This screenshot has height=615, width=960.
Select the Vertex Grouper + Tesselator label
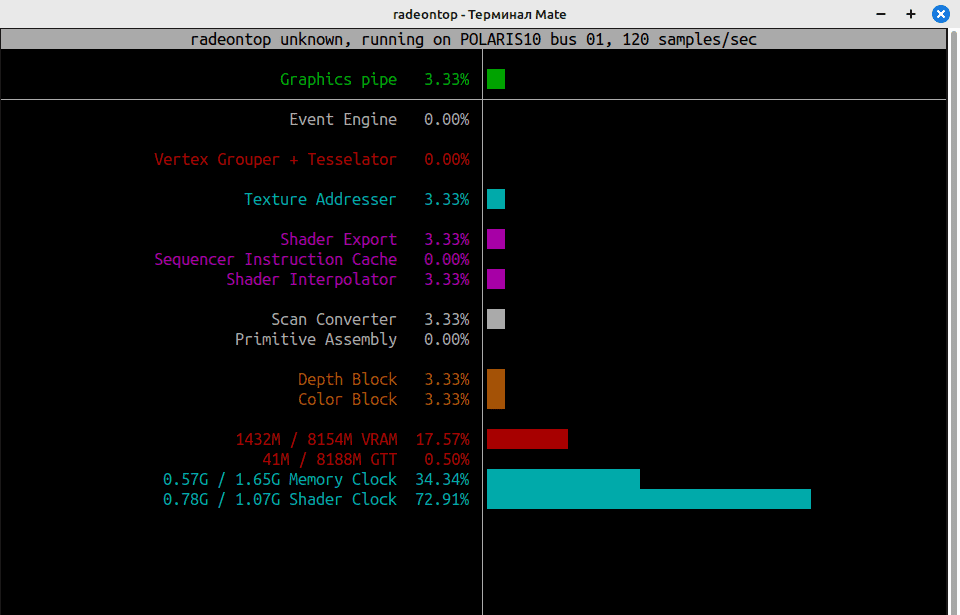coord(275,159)
